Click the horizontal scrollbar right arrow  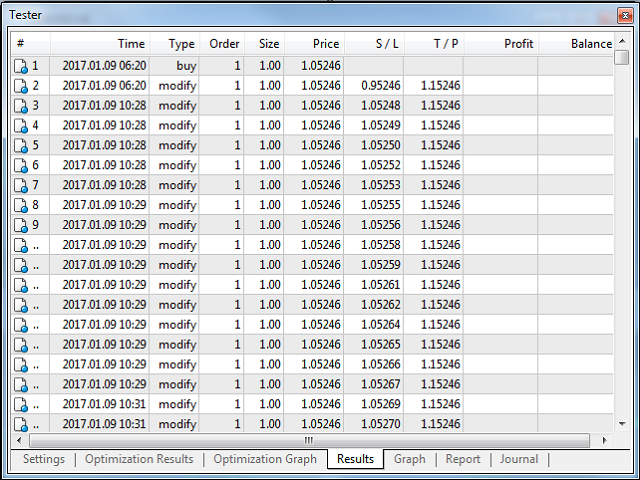(x=605, y=440)
